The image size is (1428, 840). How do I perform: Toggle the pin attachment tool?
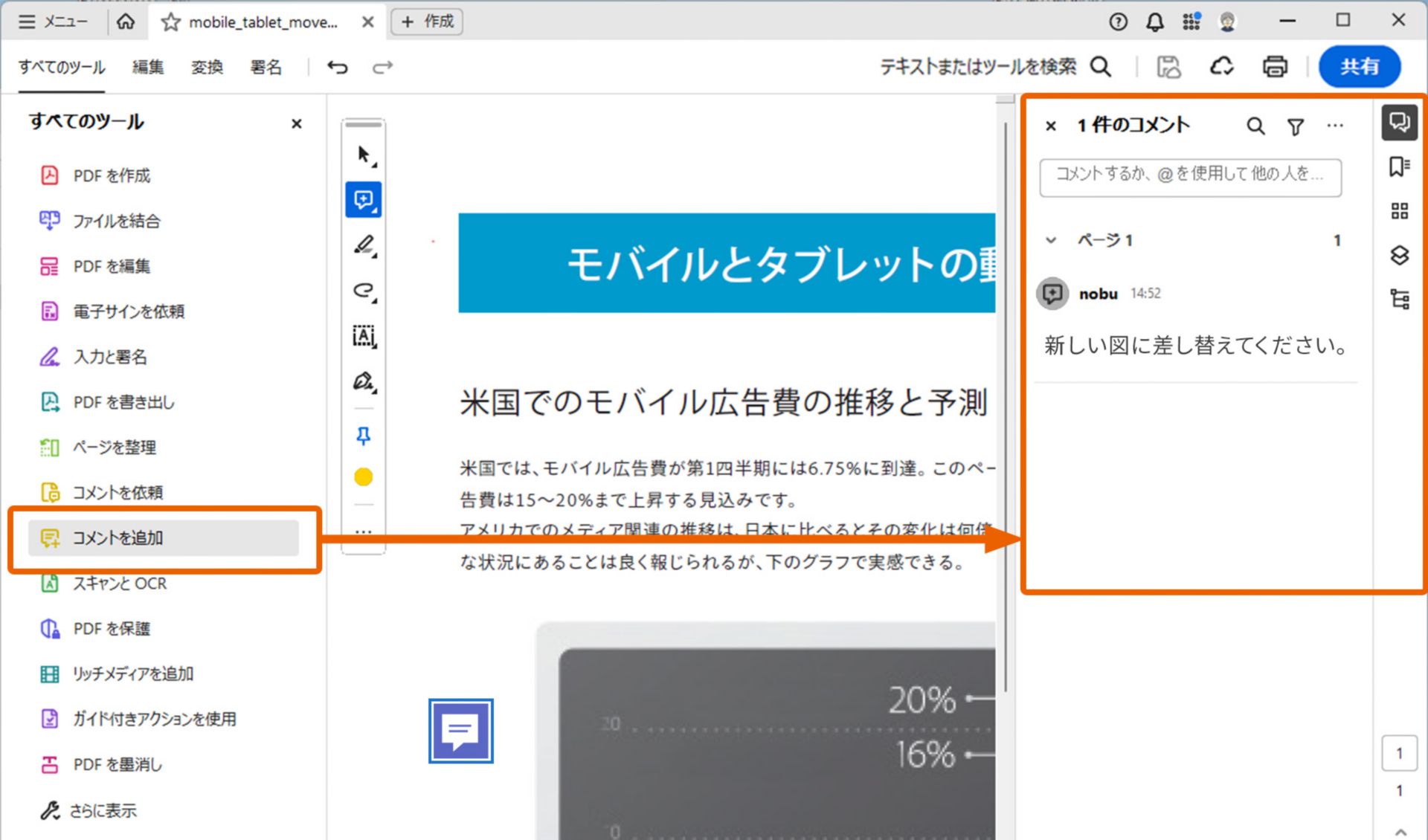click(363, 437)
